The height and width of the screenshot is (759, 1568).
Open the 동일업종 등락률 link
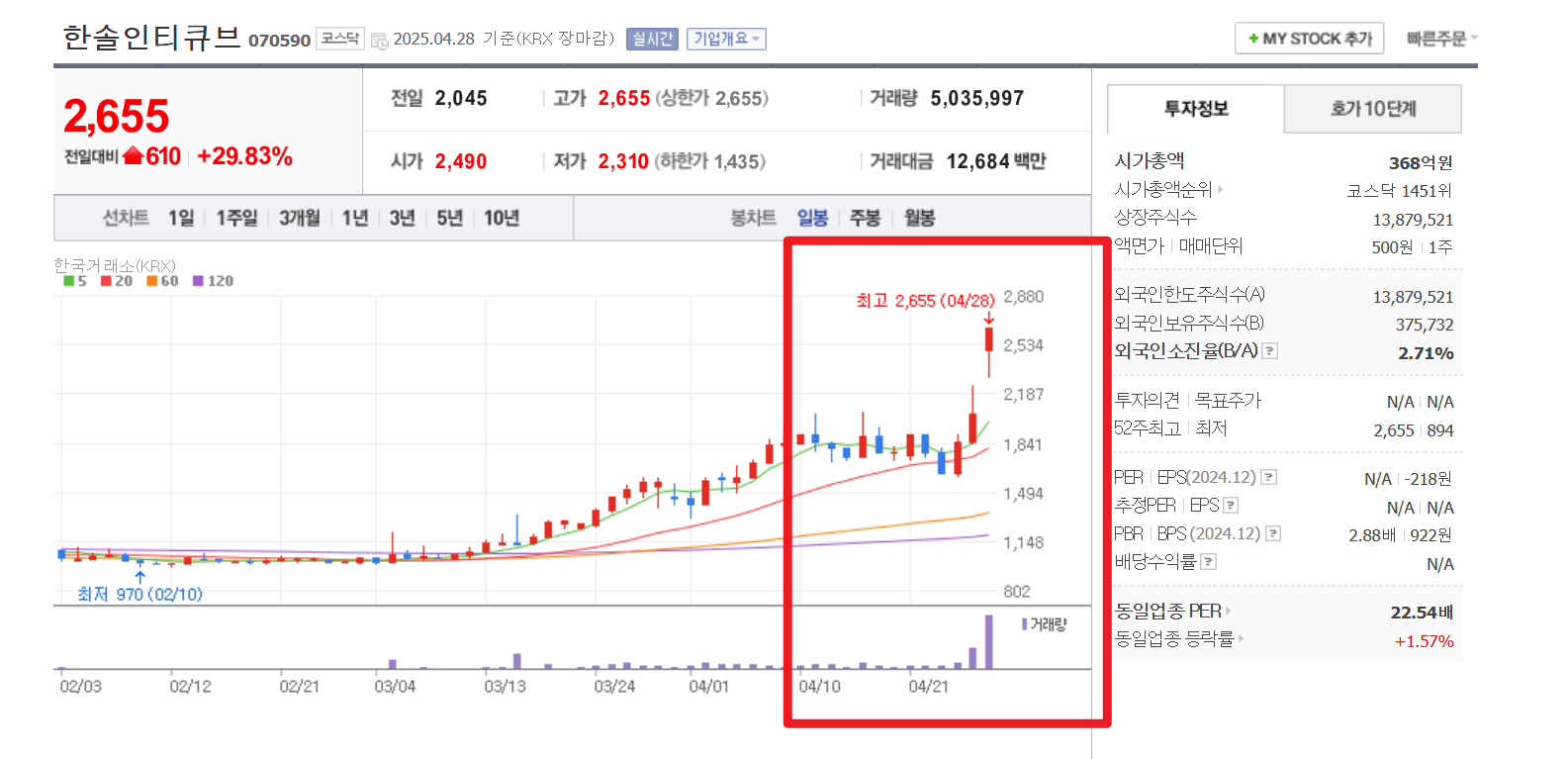[x=1178, y=639]
